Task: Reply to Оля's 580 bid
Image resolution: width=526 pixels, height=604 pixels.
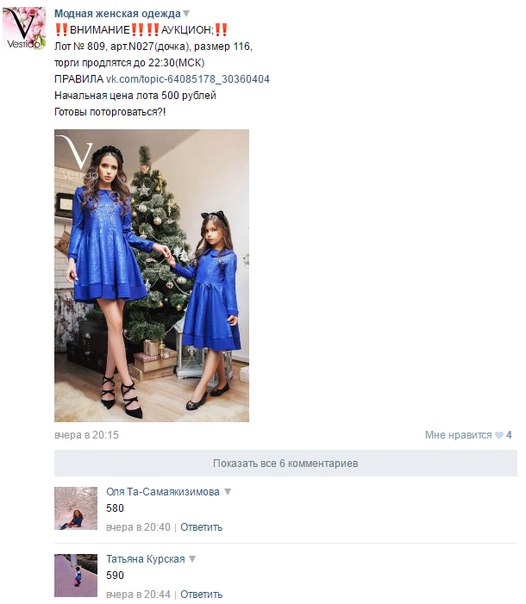Action: [x=201, y=527]
